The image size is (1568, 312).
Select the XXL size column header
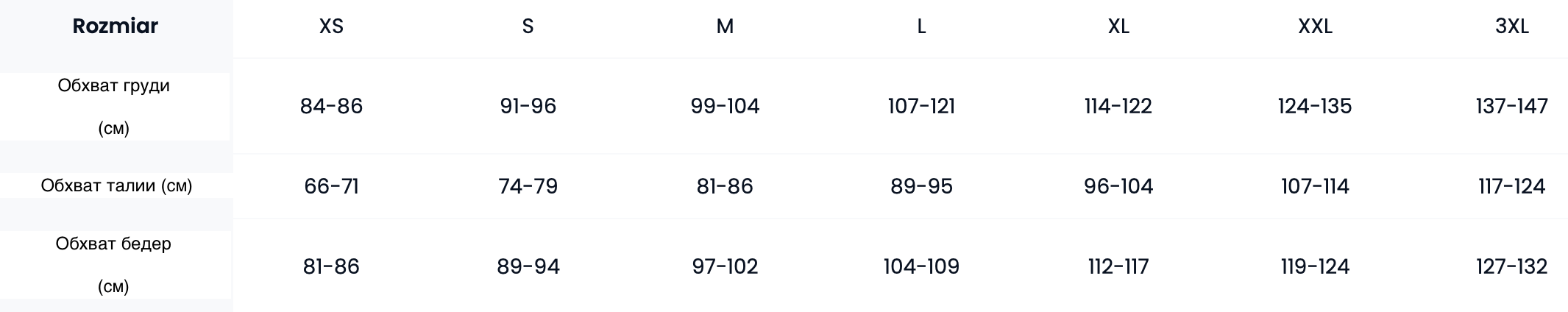tap(1315, 26)
